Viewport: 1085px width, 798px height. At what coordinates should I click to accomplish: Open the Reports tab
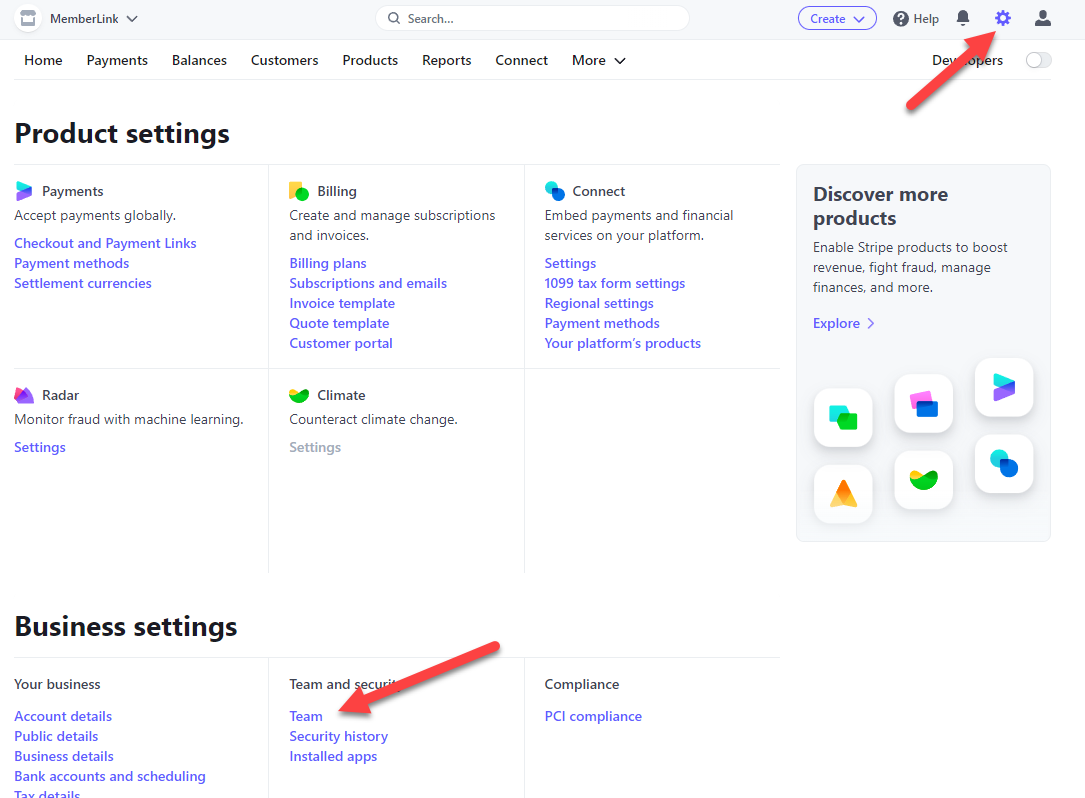446,60
